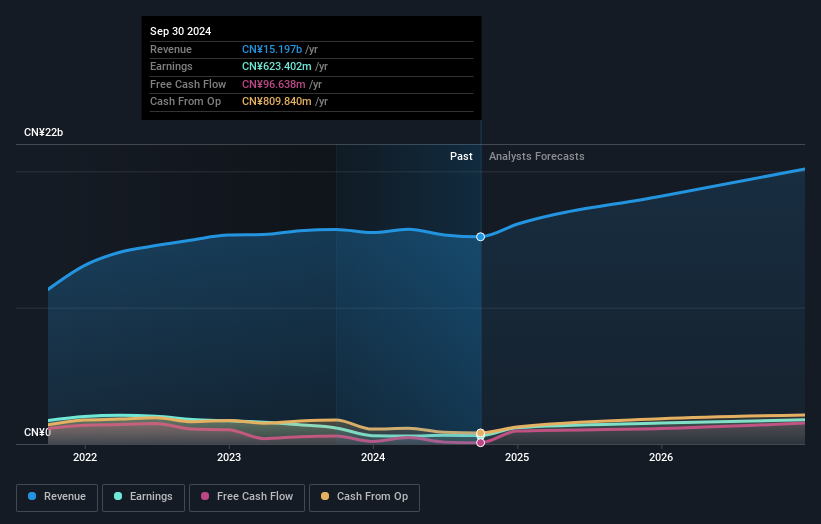Click the Cash From Op label in tooltip

click(185, 102)
